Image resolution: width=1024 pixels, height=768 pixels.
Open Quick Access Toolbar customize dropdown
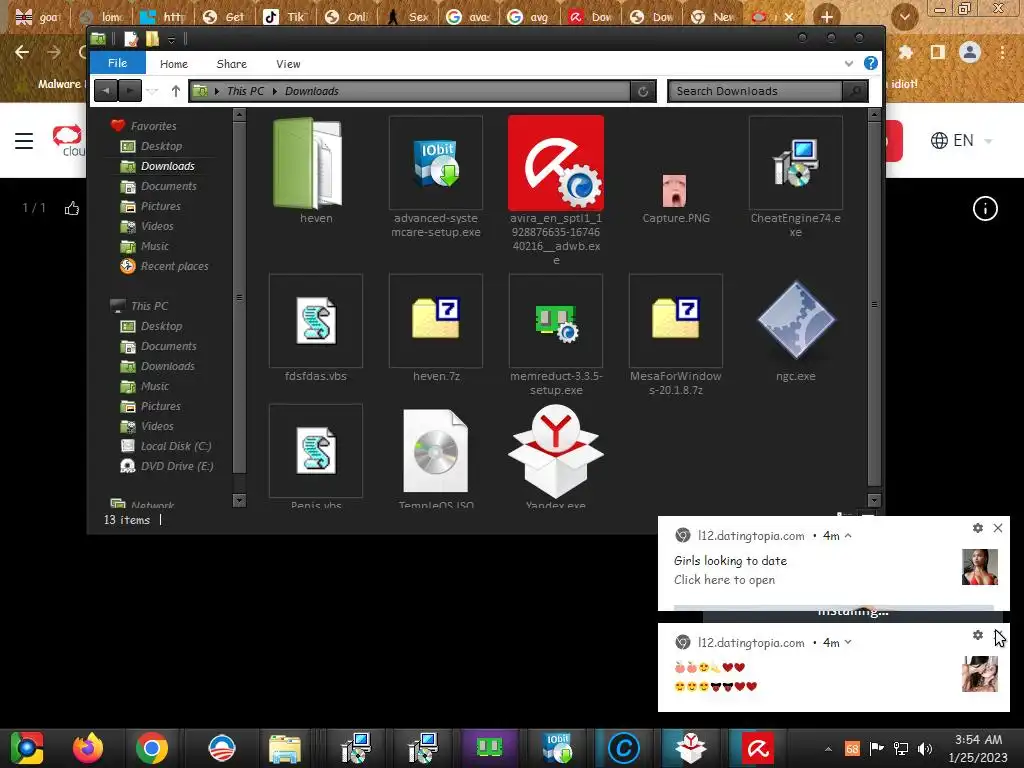[171, 40]
